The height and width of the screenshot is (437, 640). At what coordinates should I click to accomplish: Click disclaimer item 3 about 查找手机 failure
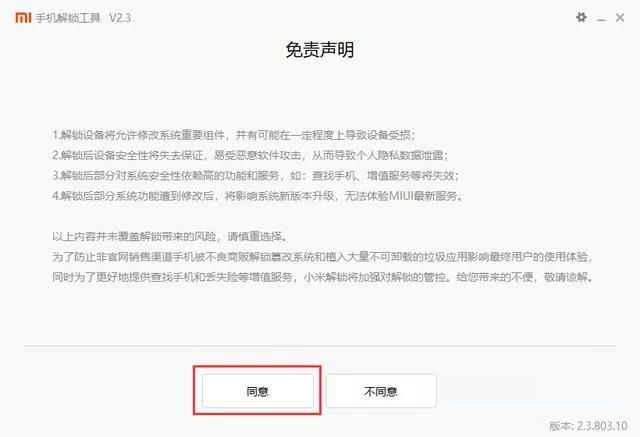256,175
